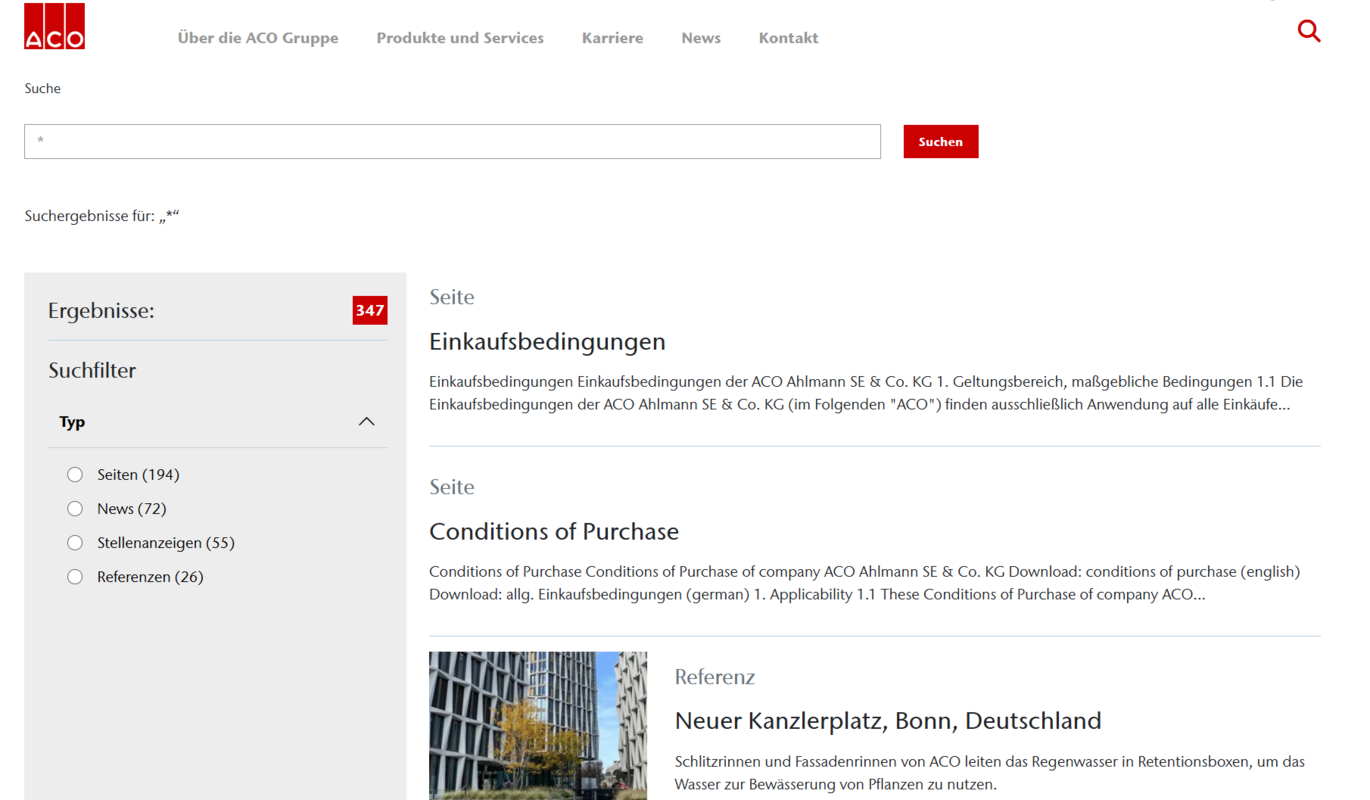The width and height of the screenshot is (1370, 800).
Task: Click the 347 results count badge
Action: coord(370,310)
